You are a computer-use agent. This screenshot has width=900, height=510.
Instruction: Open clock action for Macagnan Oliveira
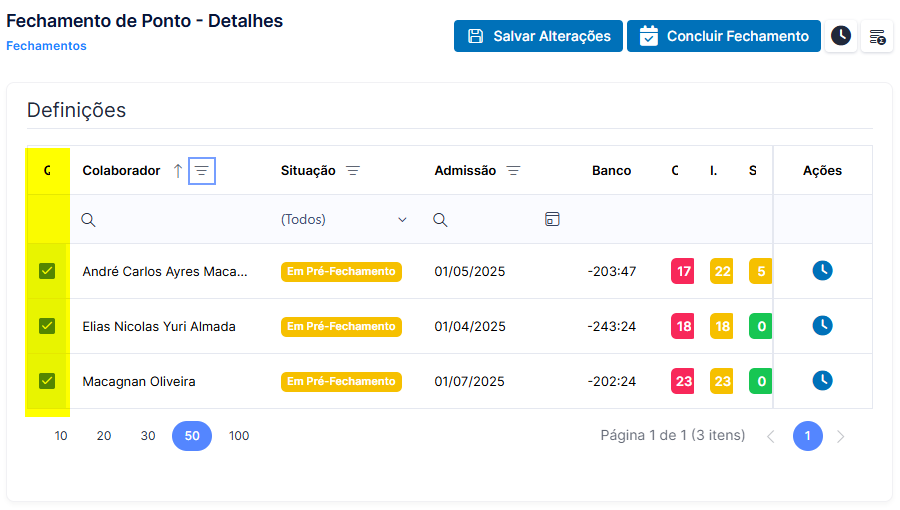click(823, 381)
